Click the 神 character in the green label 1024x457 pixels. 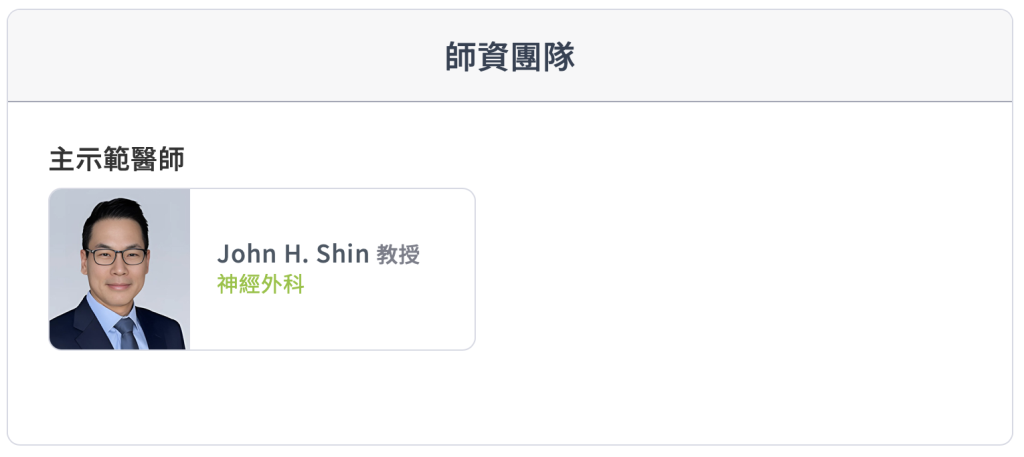tap(228, 284)
